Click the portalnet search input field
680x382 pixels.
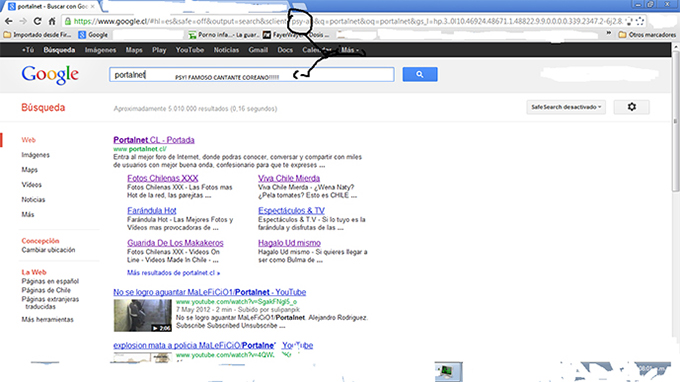tap(252, 74)
